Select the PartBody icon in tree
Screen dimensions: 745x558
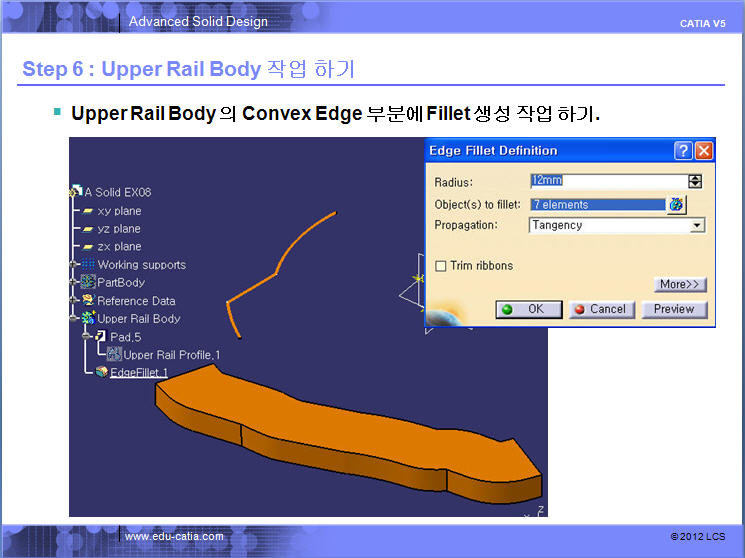88,283
